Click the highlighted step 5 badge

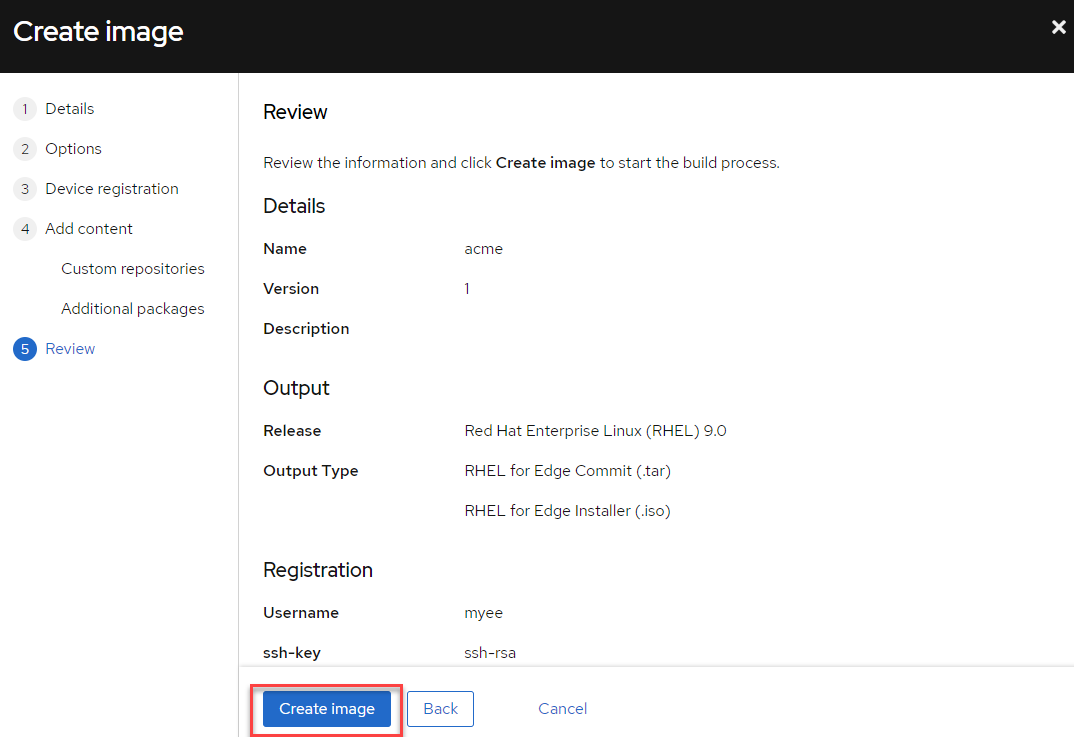click(x=25, y=349)
